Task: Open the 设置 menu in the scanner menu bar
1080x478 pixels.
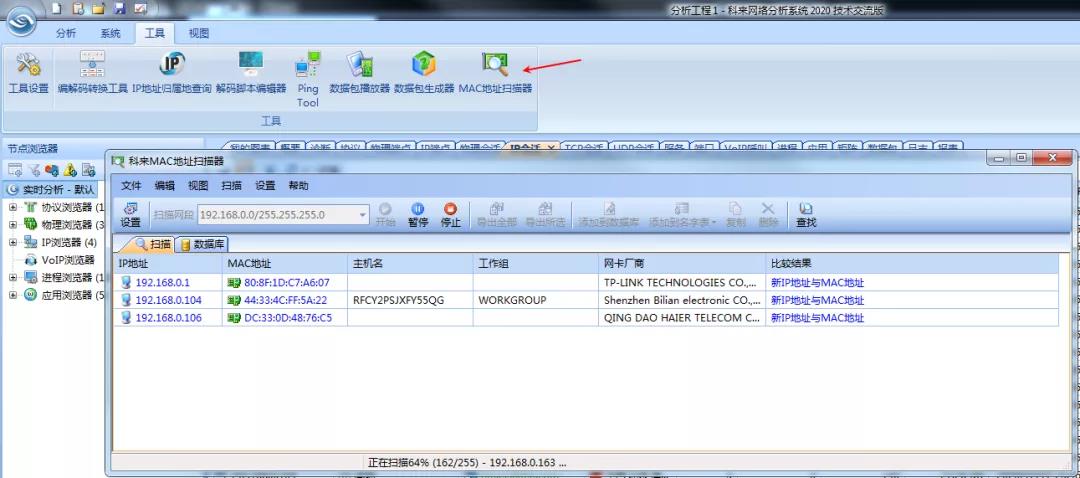Action: pos(265,185)
